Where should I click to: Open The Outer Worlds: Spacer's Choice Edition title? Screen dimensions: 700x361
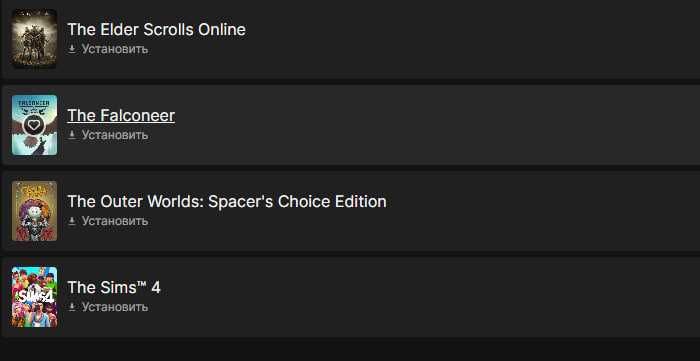click(x=227, y=201)
